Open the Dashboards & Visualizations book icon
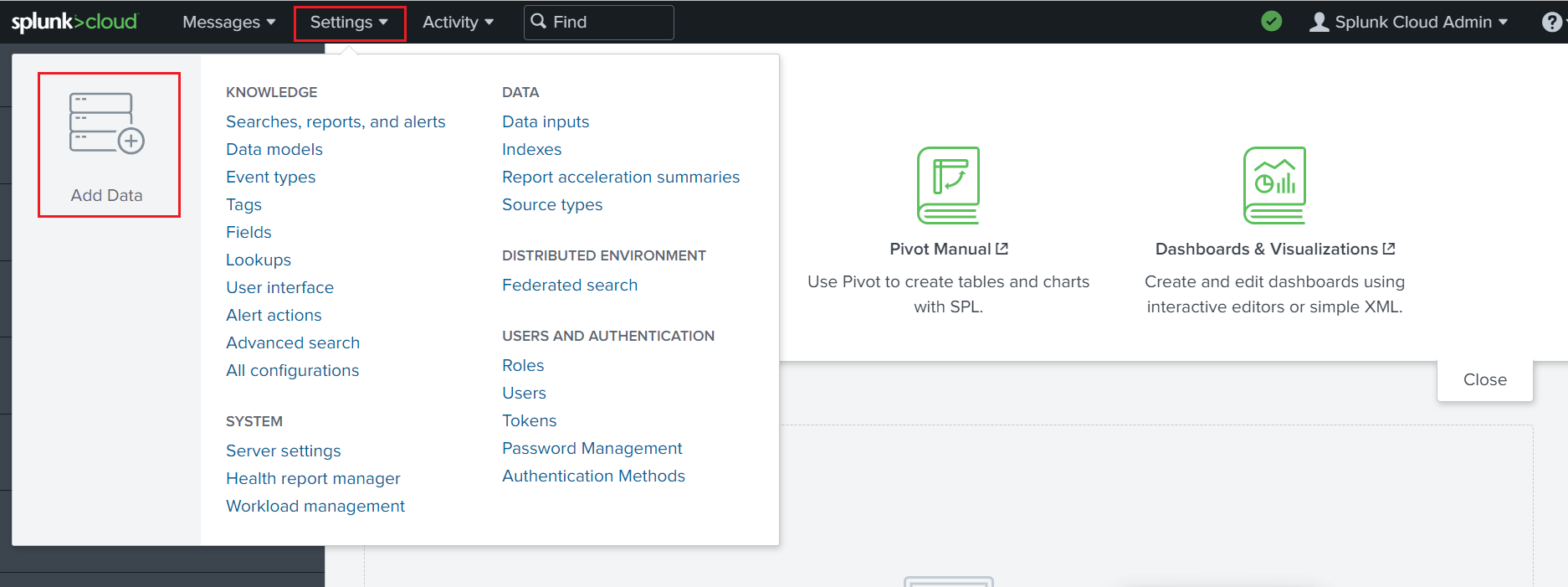The image size is (1568, 587). pos(1274,185)
